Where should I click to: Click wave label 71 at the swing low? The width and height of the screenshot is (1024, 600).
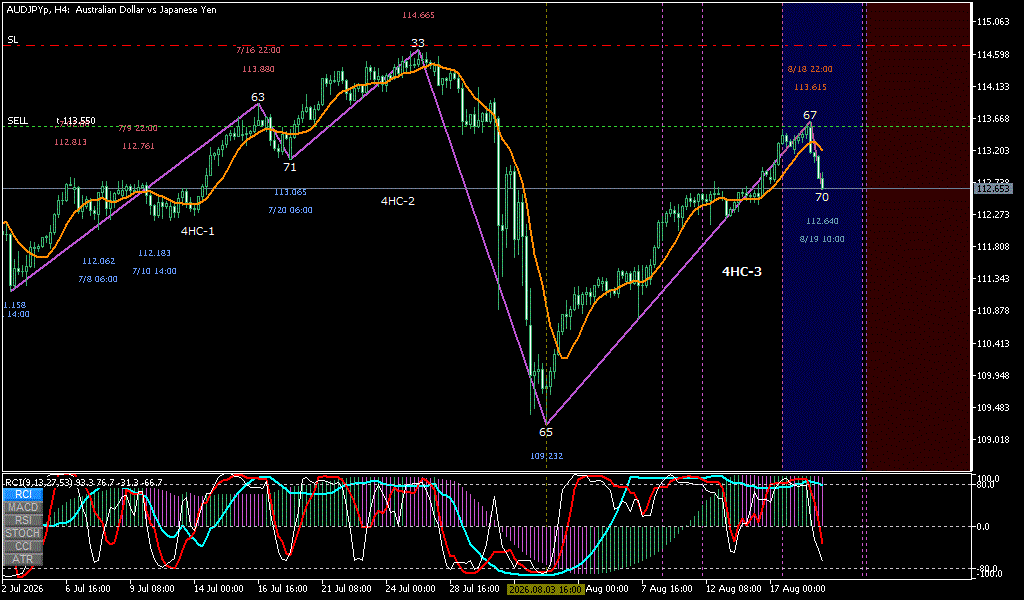(289, 167)
